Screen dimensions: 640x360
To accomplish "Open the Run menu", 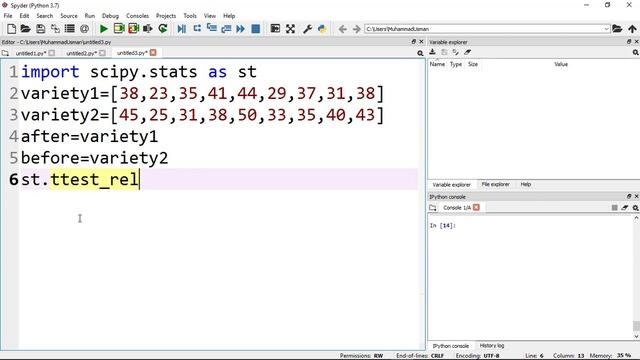I will click(x=89, y=16).
